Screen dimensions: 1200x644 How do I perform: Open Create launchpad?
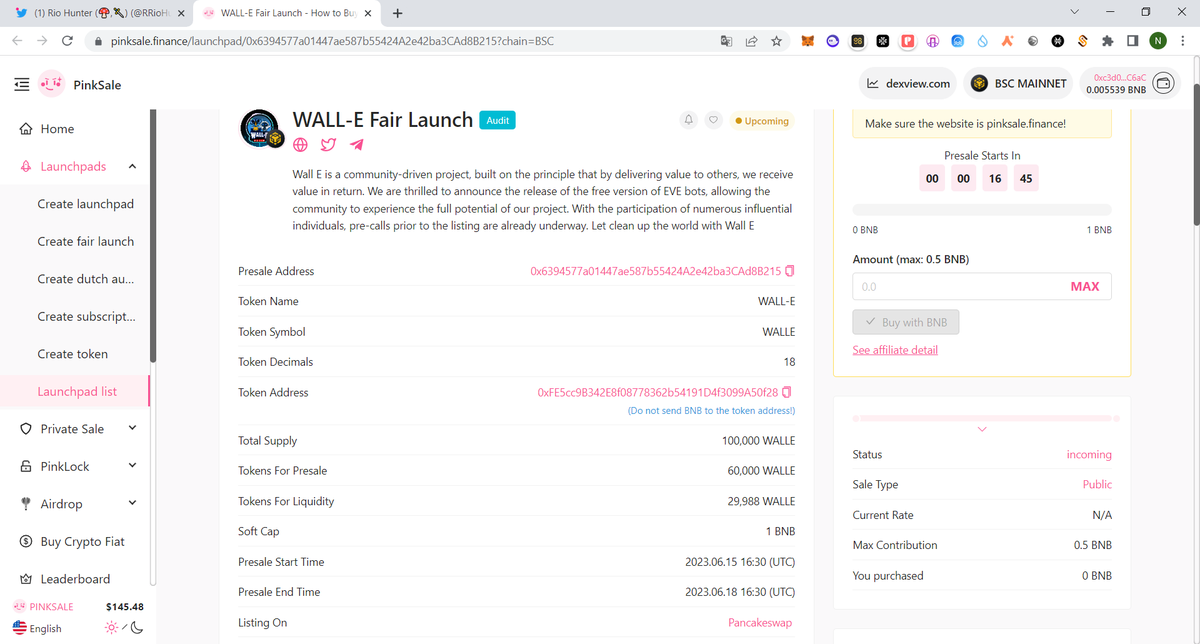click(x=85, y=203)
